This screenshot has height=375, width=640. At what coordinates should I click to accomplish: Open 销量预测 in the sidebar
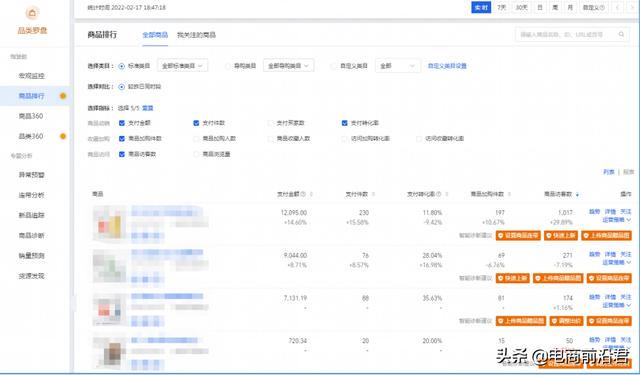31,256
